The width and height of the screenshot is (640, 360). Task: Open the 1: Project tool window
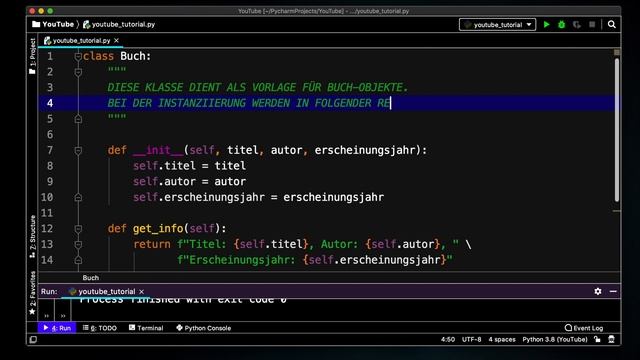[33, 56]
